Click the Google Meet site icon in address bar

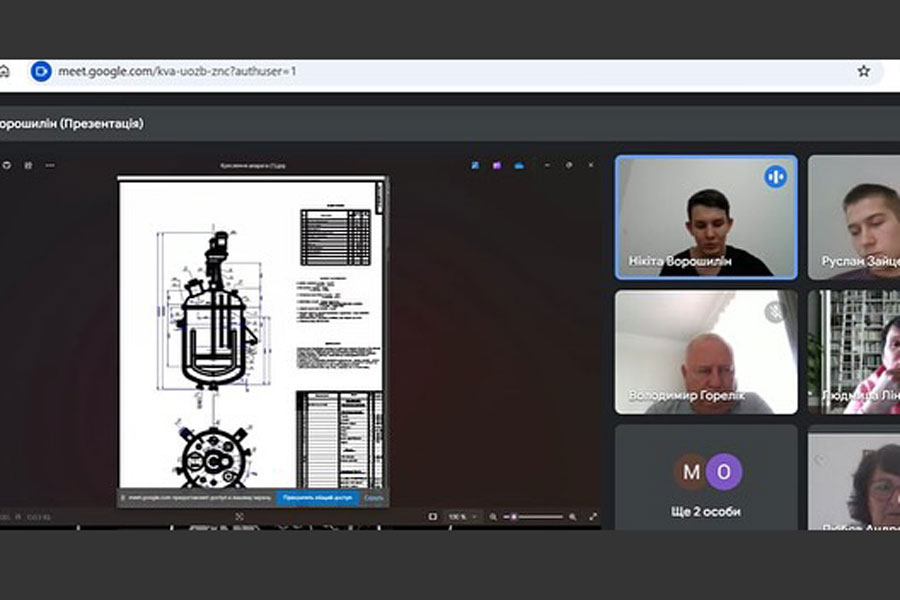tap(41, 71)
